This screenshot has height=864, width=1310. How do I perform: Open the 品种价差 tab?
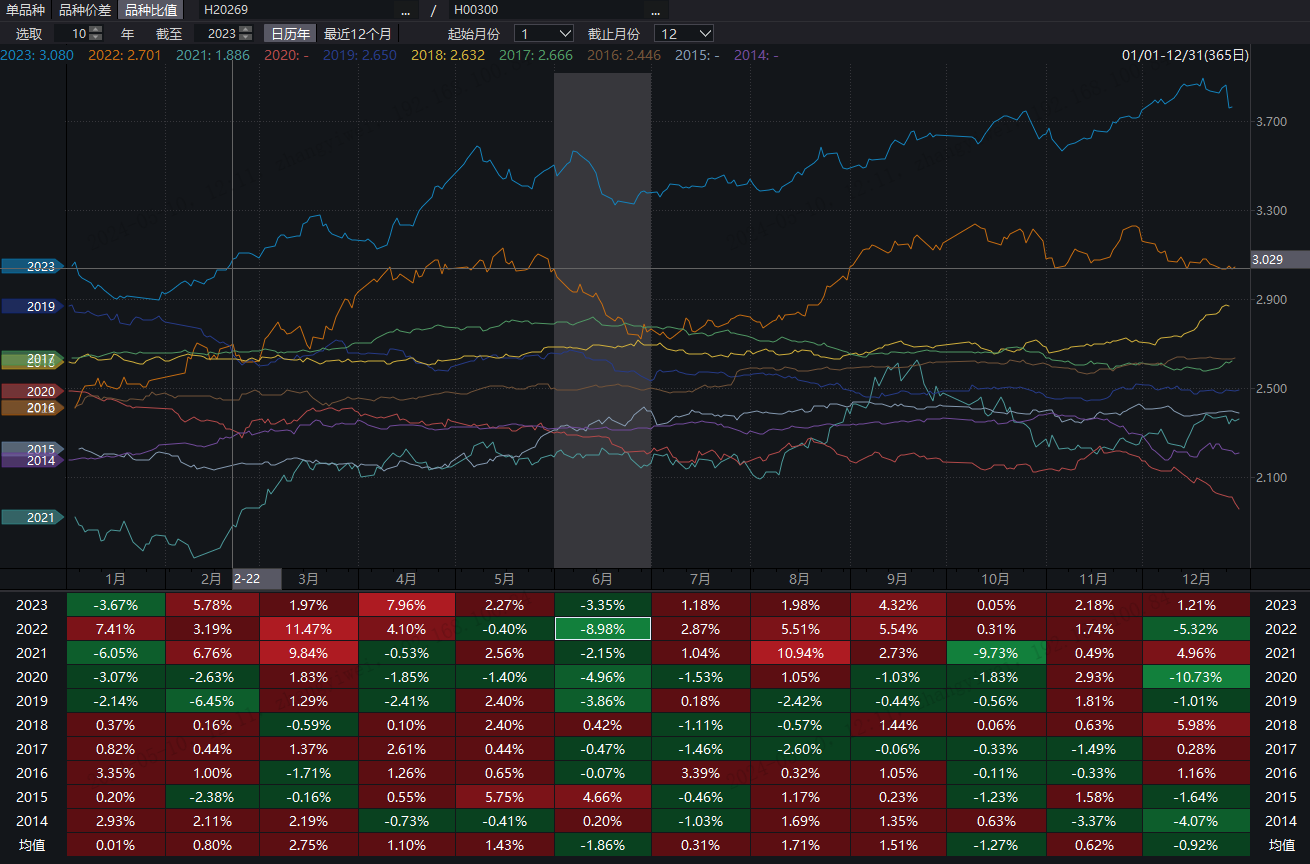click(x=85, y=11)
